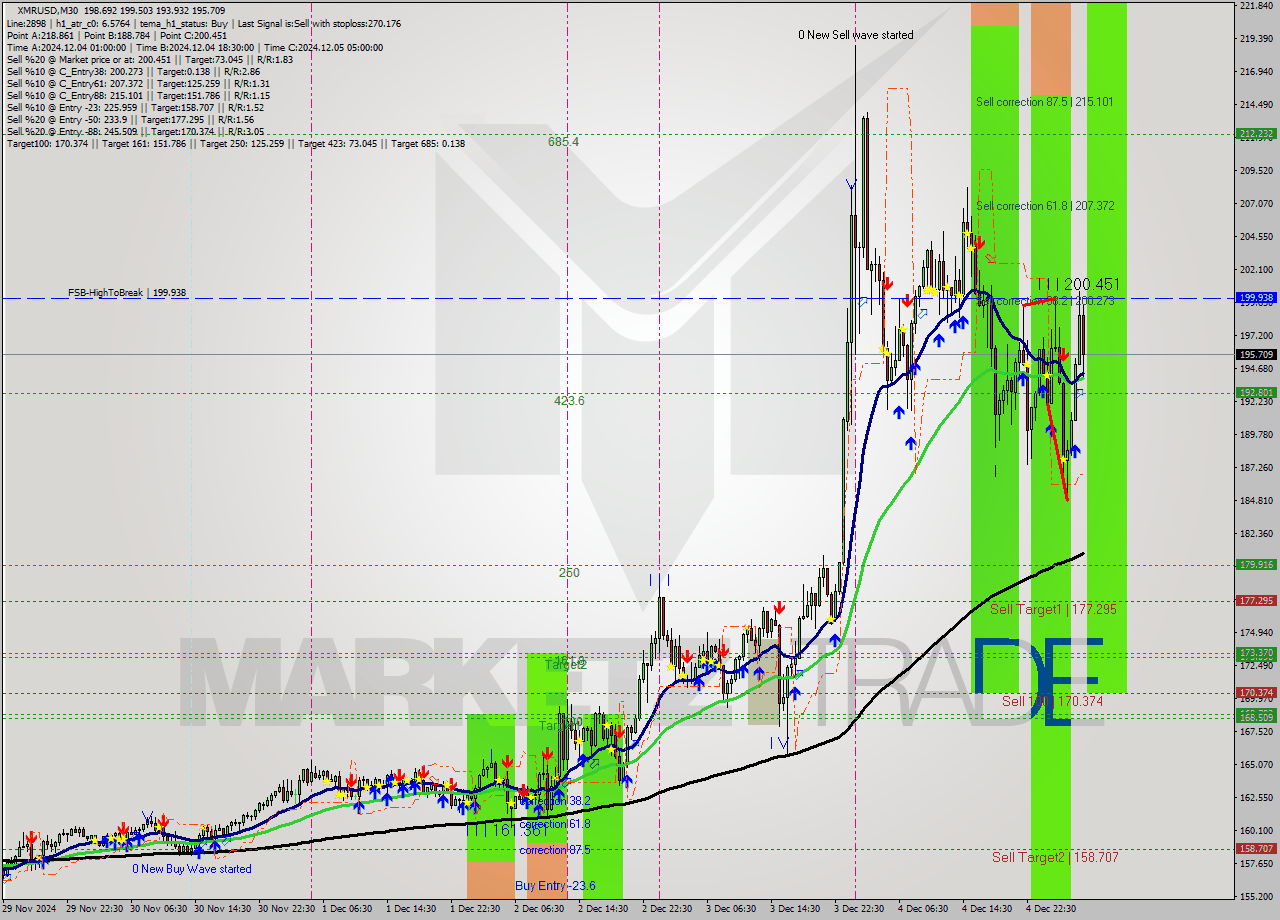The width and height of the screenshot is (1280, 920).
Task: Click the '685.4' Fibonacci level label
Action: point(563,142)
